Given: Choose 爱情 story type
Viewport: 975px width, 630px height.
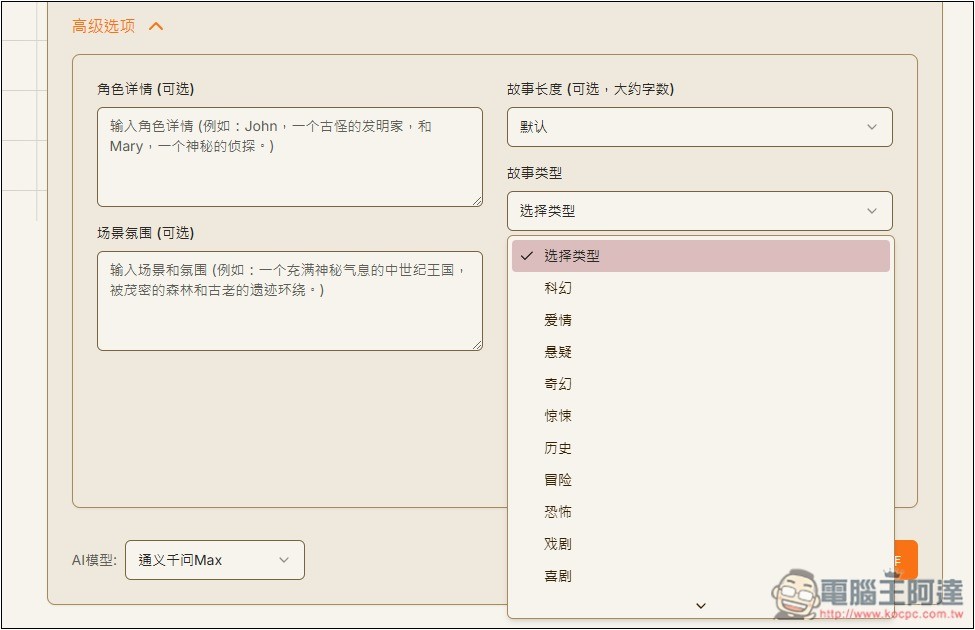Looking at the screenshot, I should click(701, 320).
